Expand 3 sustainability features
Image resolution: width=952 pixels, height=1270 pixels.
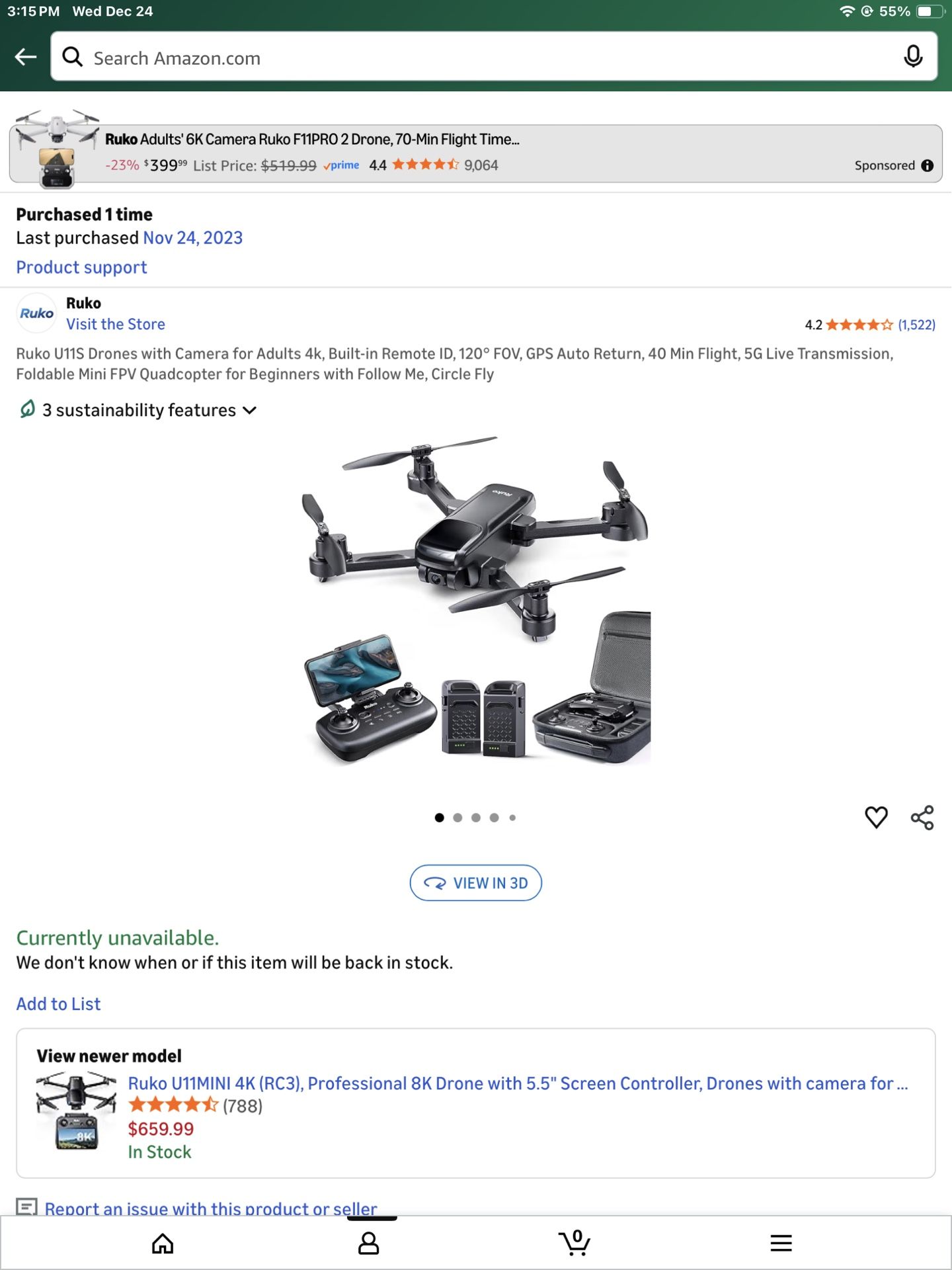137,410
